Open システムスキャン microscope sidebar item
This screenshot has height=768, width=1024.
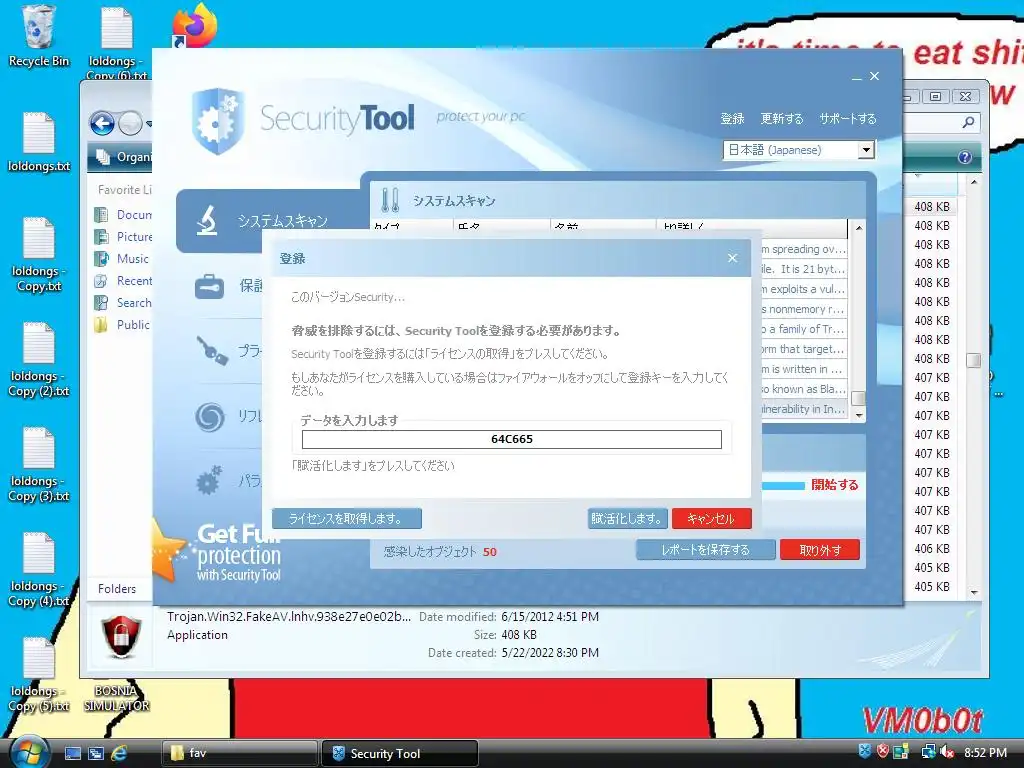pyautogui.click(x=268, y=221)
